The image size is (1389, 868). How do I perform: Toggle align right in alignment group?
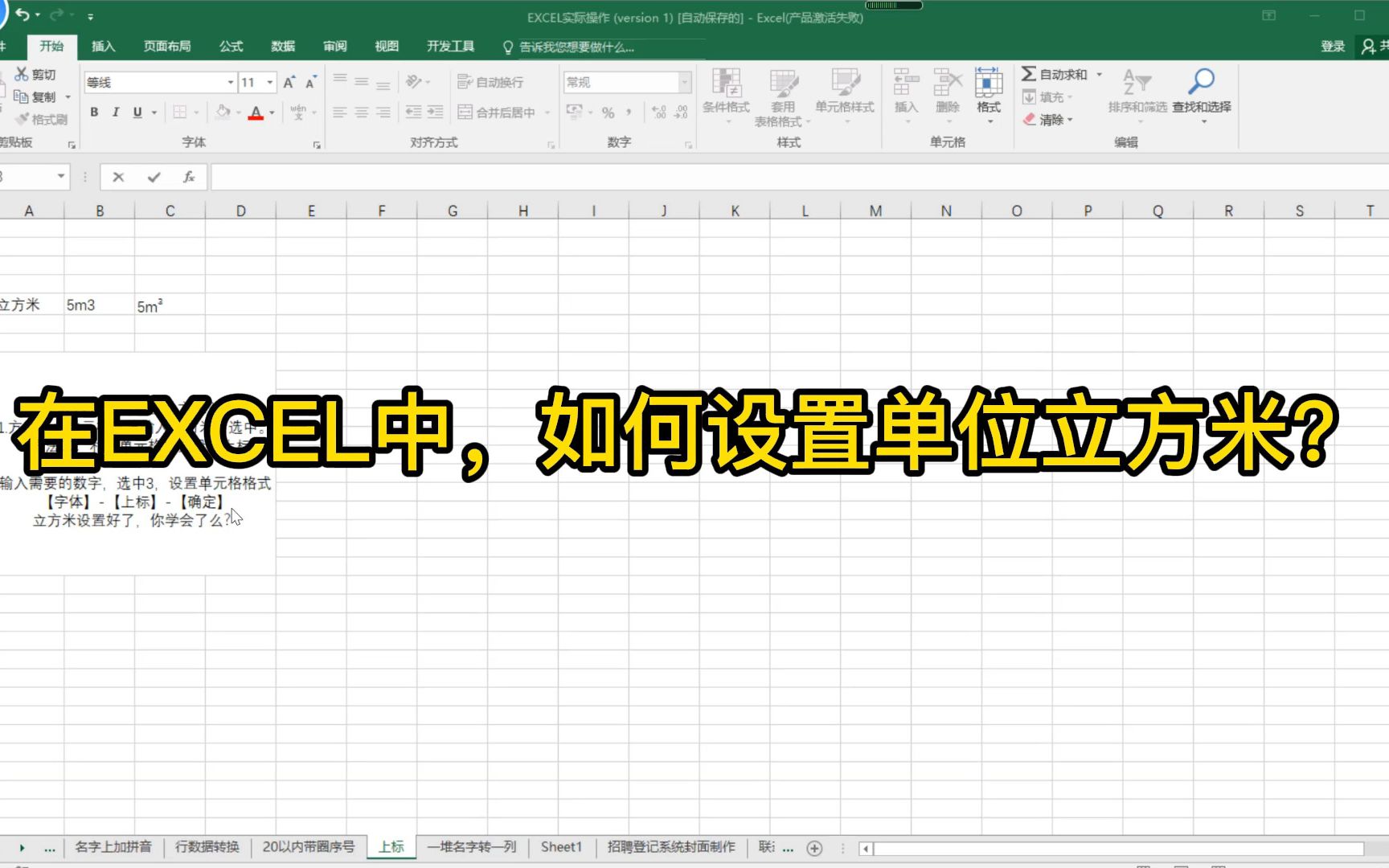tap(383, 113)
